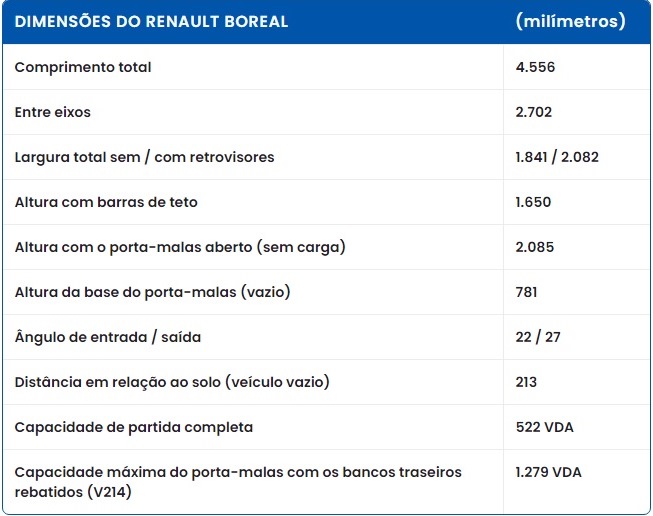Click the value 1.650
Viewport: 653px width, 516px height.
[x=533, y=202]
